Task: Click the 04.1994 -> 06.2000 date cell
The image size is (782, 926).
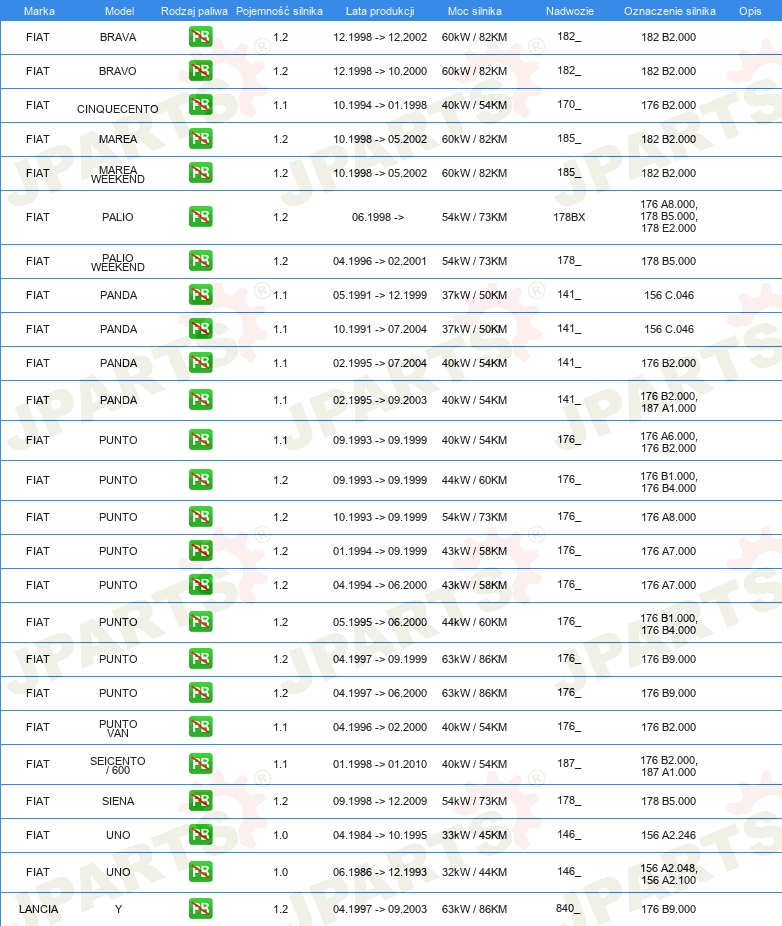Action: pos(380,585)
